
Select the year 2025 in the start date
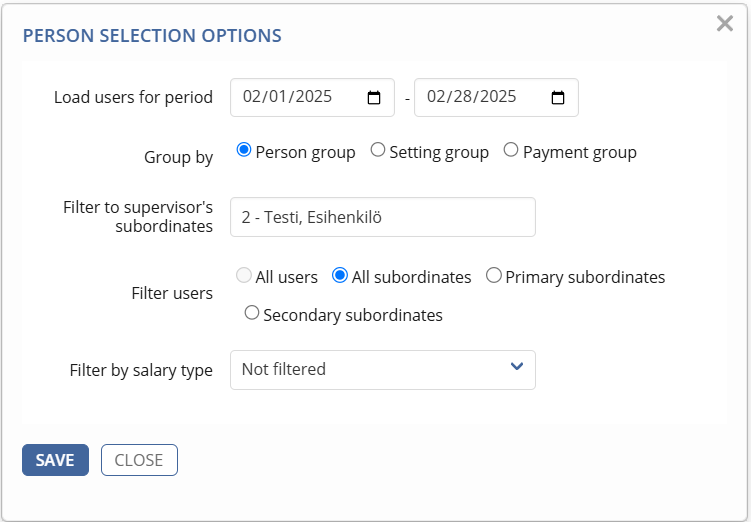(313, 97)
